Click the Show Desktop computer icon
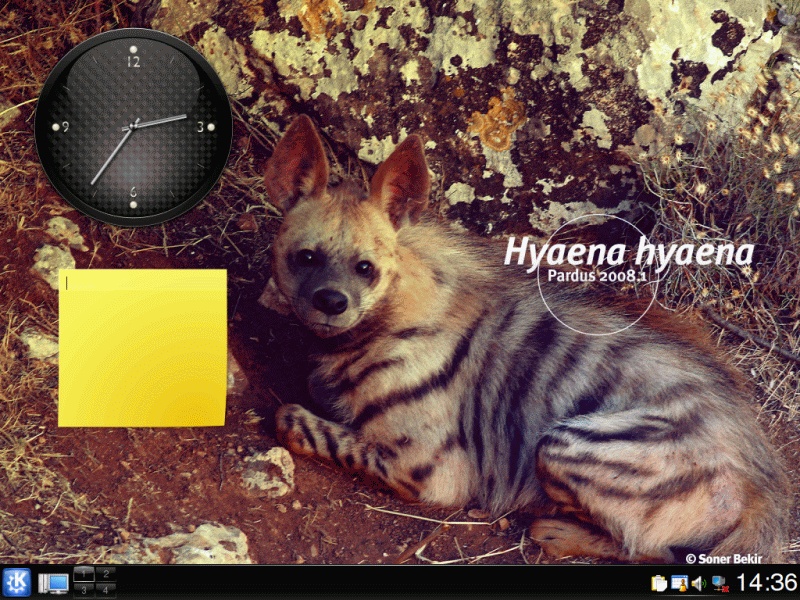800x600 pixels. (x=53, y=583)
